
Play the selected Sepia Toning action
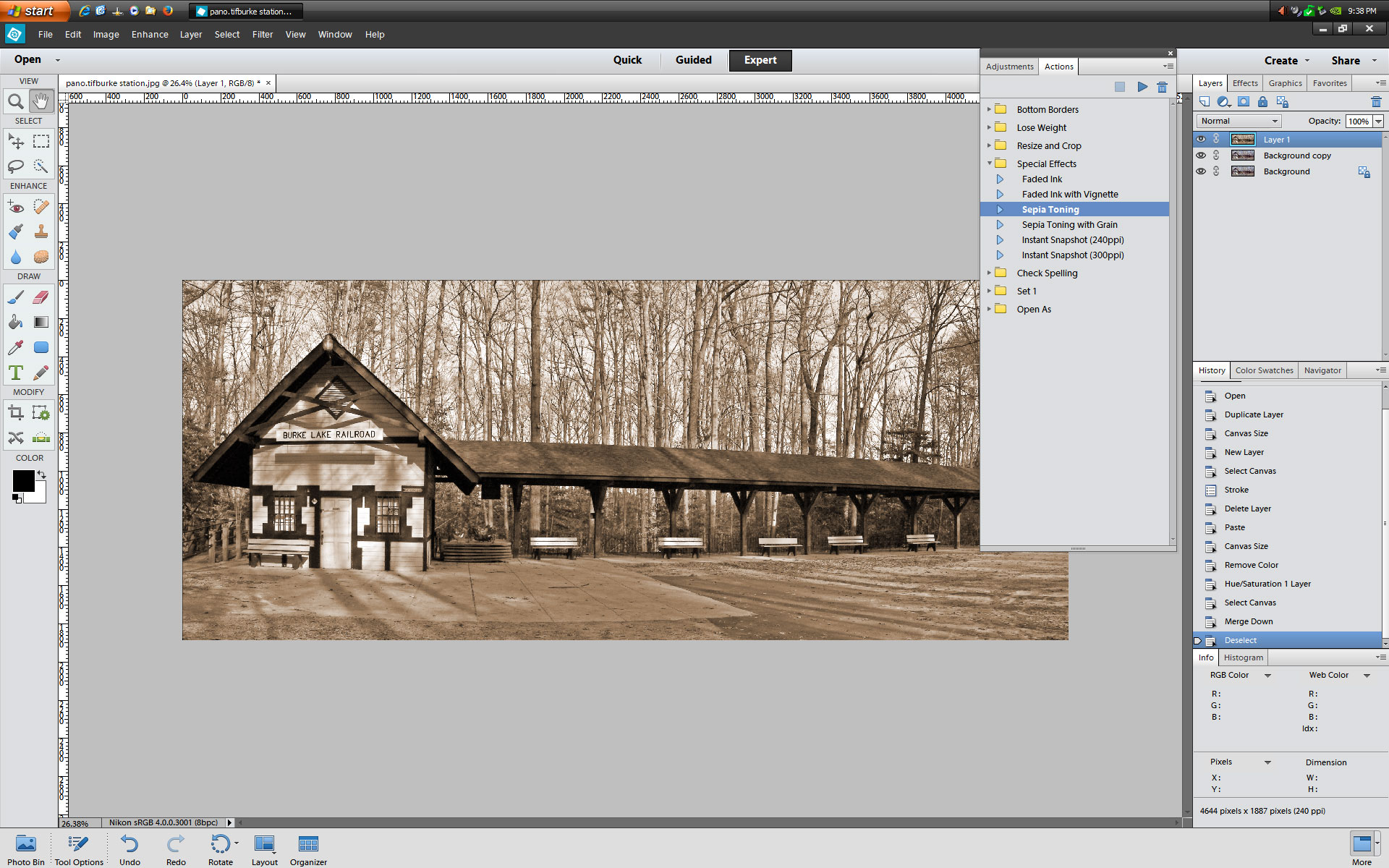[x=1142, y=86]
